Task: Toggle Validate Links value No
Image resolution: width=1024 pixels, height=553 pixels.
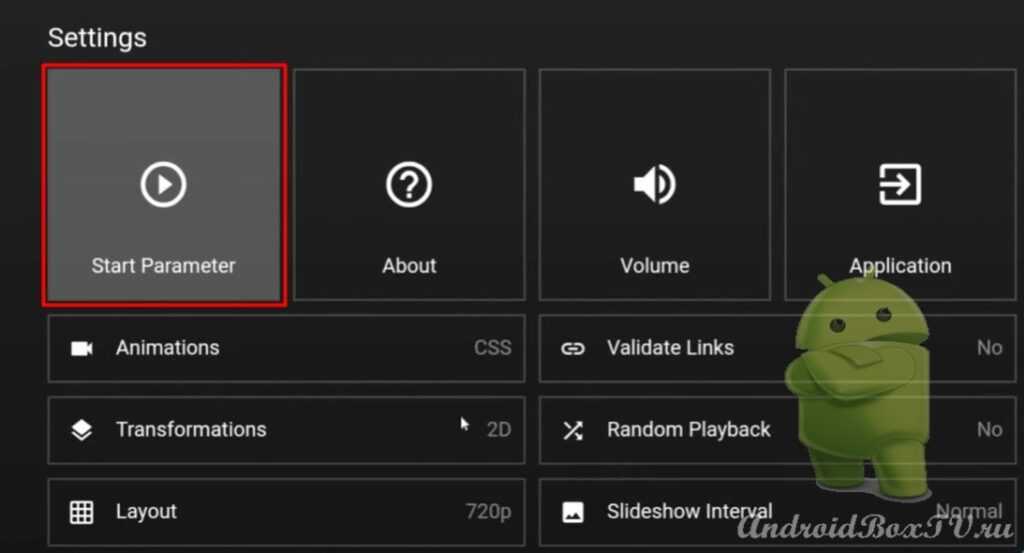Action: (x=989, y=348)
